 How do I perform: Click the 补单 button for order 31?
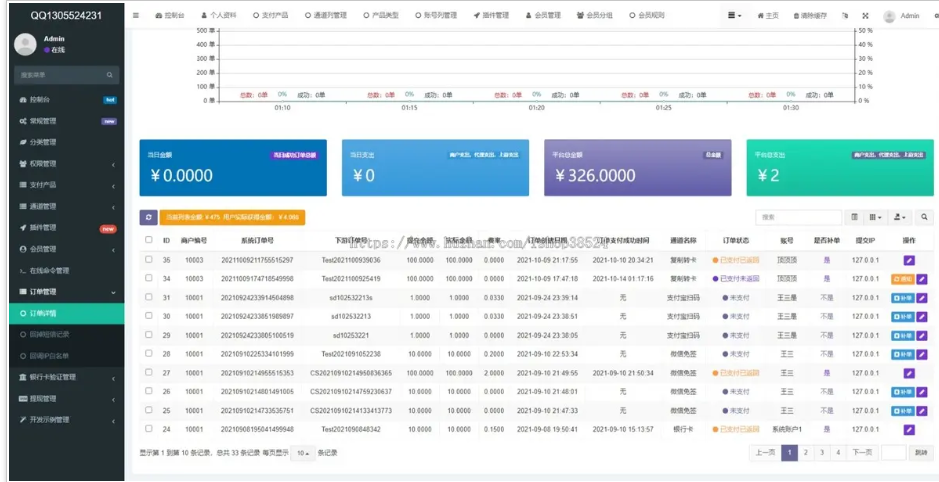(x=903, y=298)
